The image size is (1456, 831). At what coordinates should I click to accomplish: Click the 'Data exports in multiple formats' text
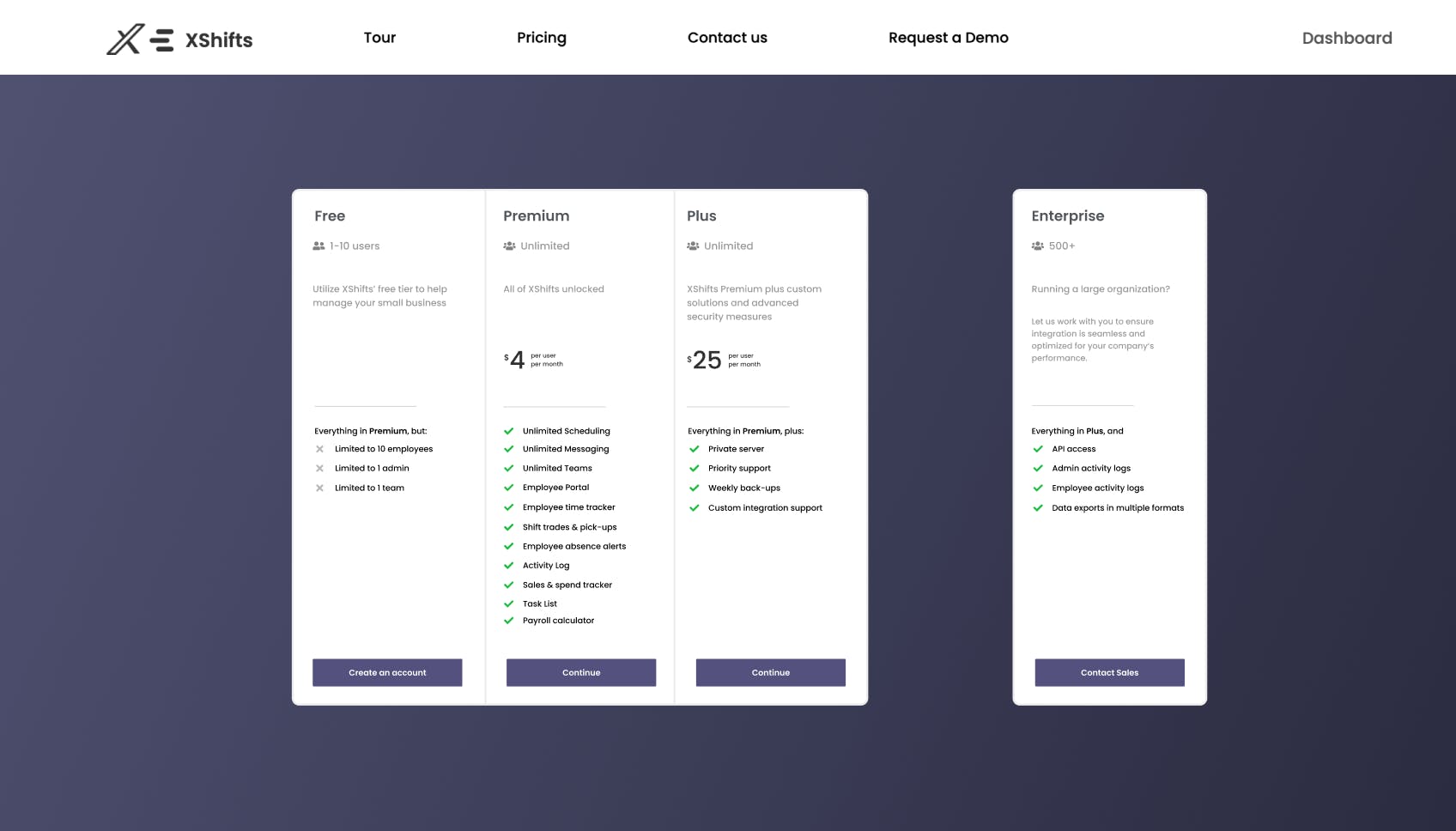tap(1118, 508)
